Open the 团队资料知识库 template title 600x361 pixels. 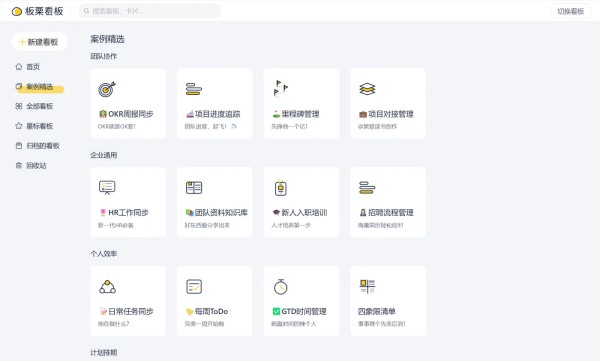[217, 213]
